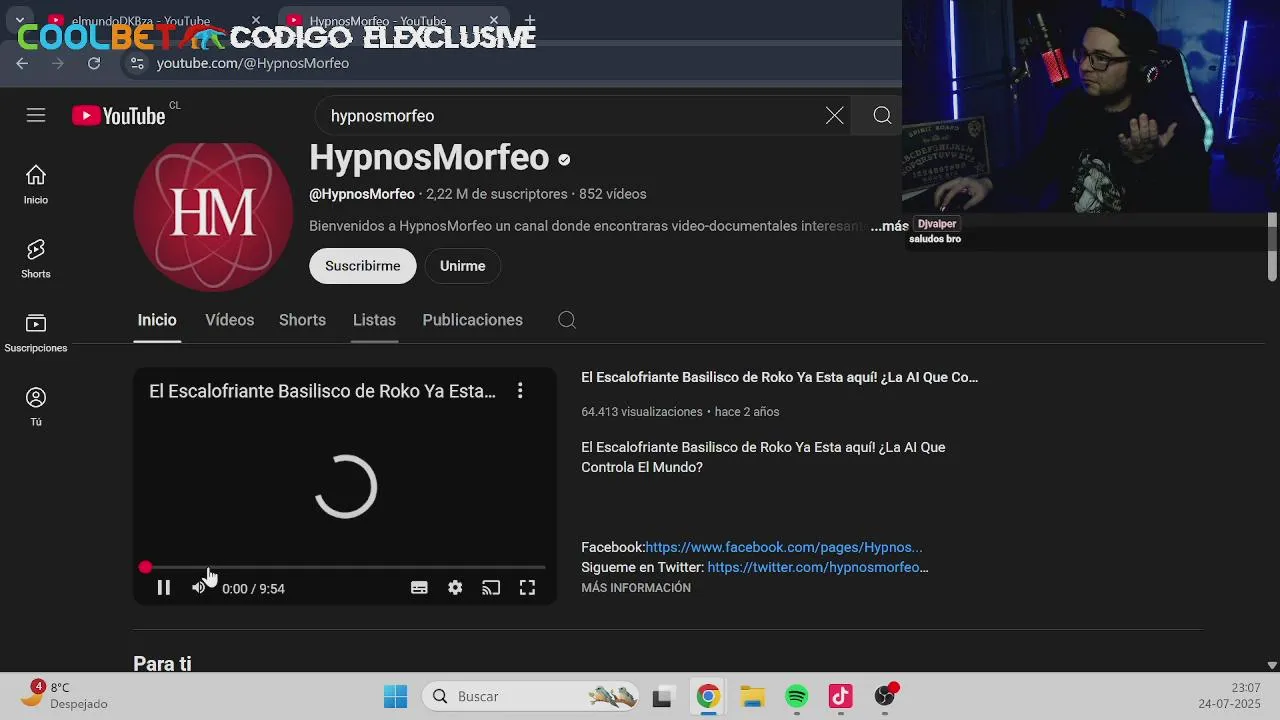Click the YouTube logo
The image size is (1280, 720).
pos(118,116)
